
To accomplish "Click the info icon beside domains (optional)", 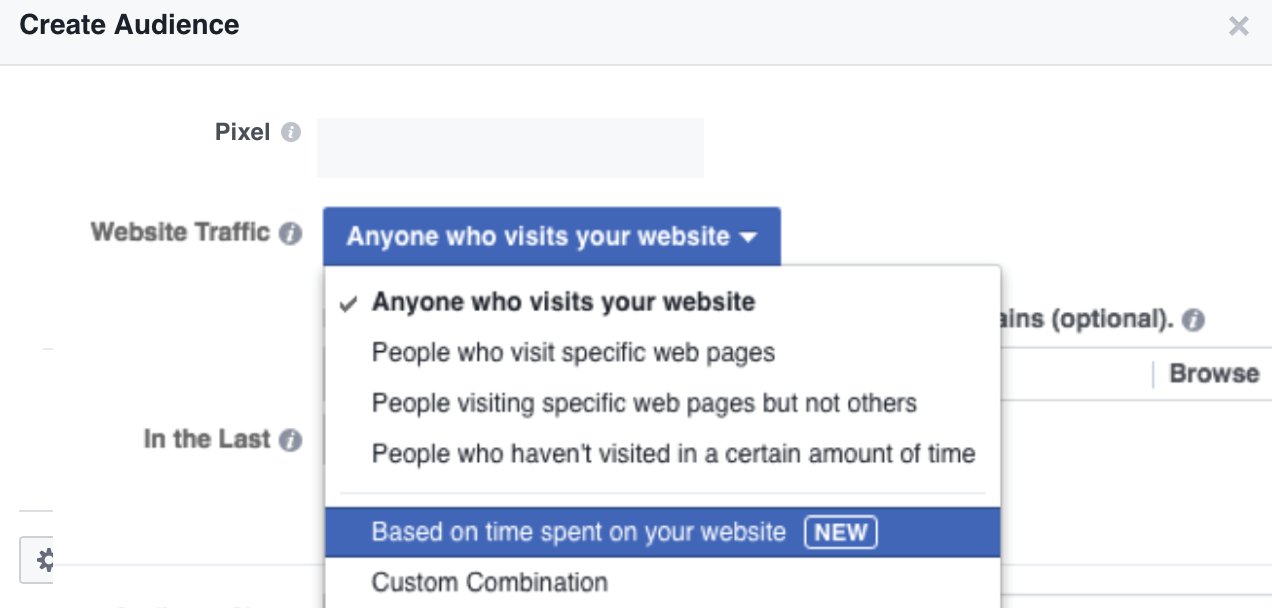I will [1192, 321].
